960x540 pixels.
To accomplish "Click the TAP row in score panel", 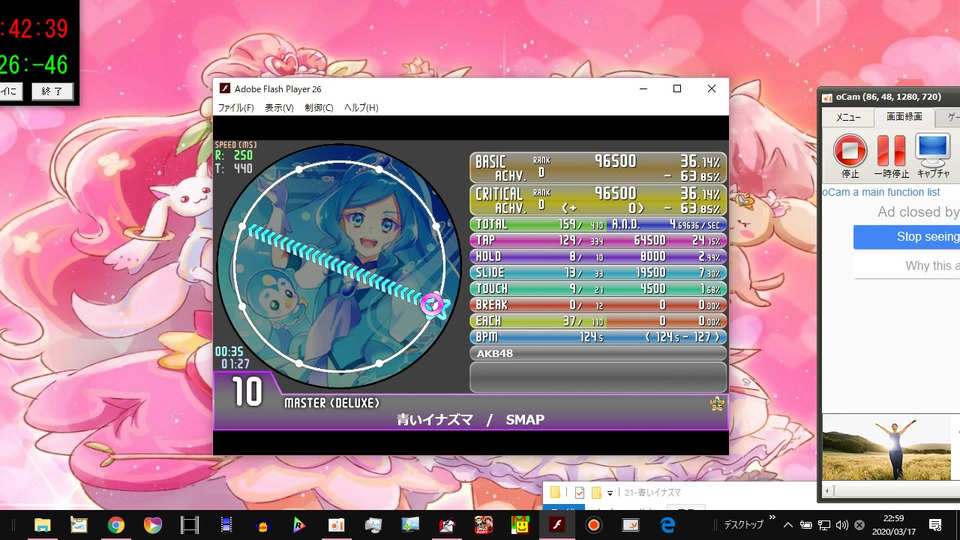I will [598, 241].
